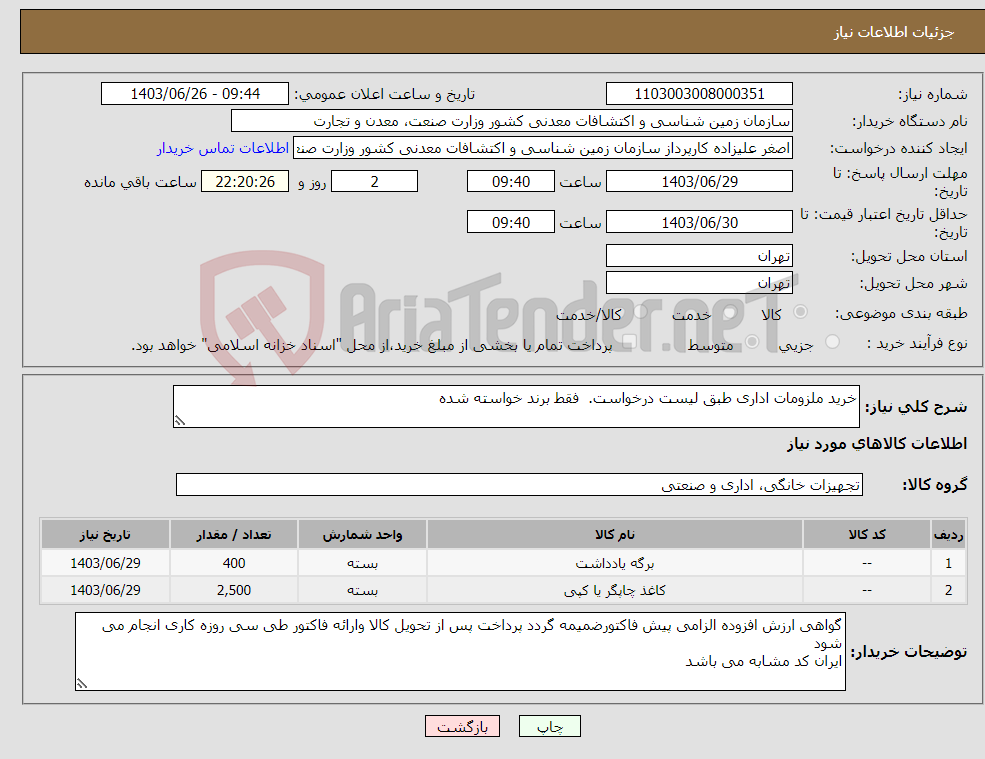Screen dimensions: 985x759
Task: Click the general description textarea
Action: [516, 407]
